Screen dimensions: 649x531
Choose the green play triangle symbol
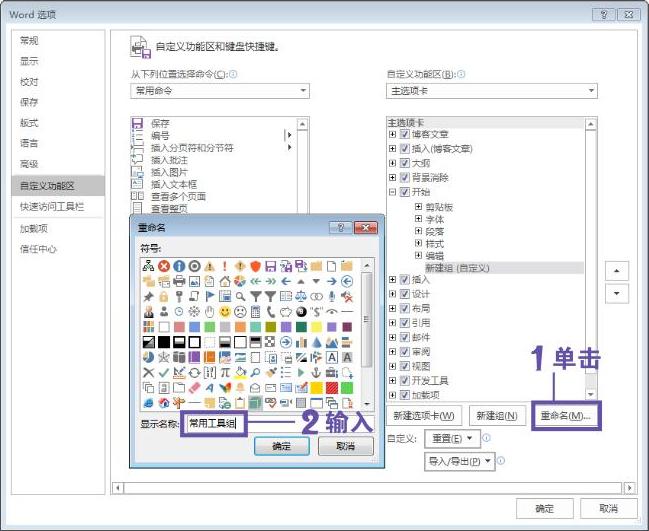pyautogui.click(x=301, y=372)
